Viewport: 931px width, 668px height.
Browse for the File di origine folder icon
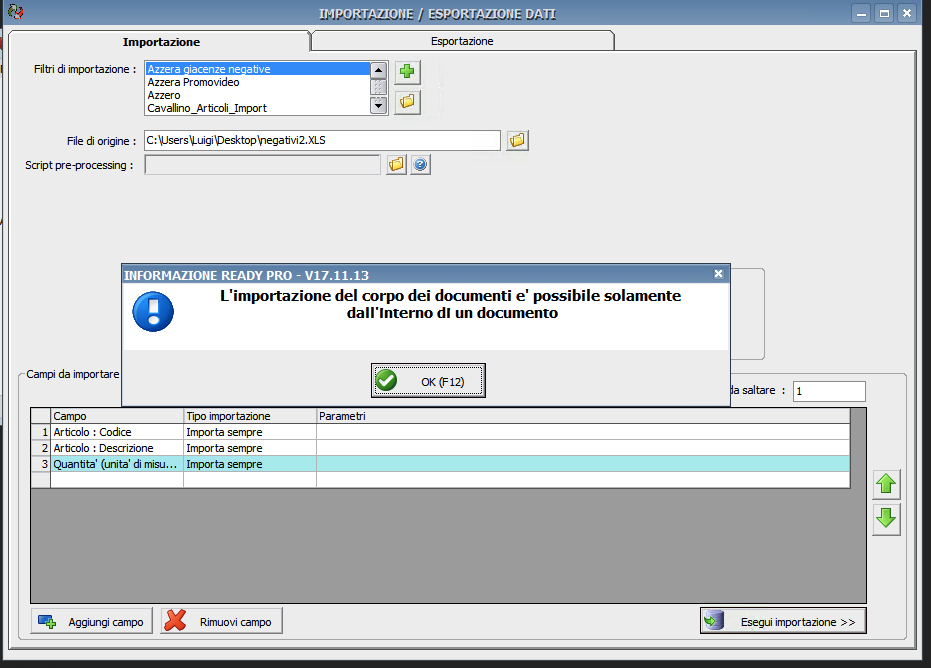click(x=517, y=141)
